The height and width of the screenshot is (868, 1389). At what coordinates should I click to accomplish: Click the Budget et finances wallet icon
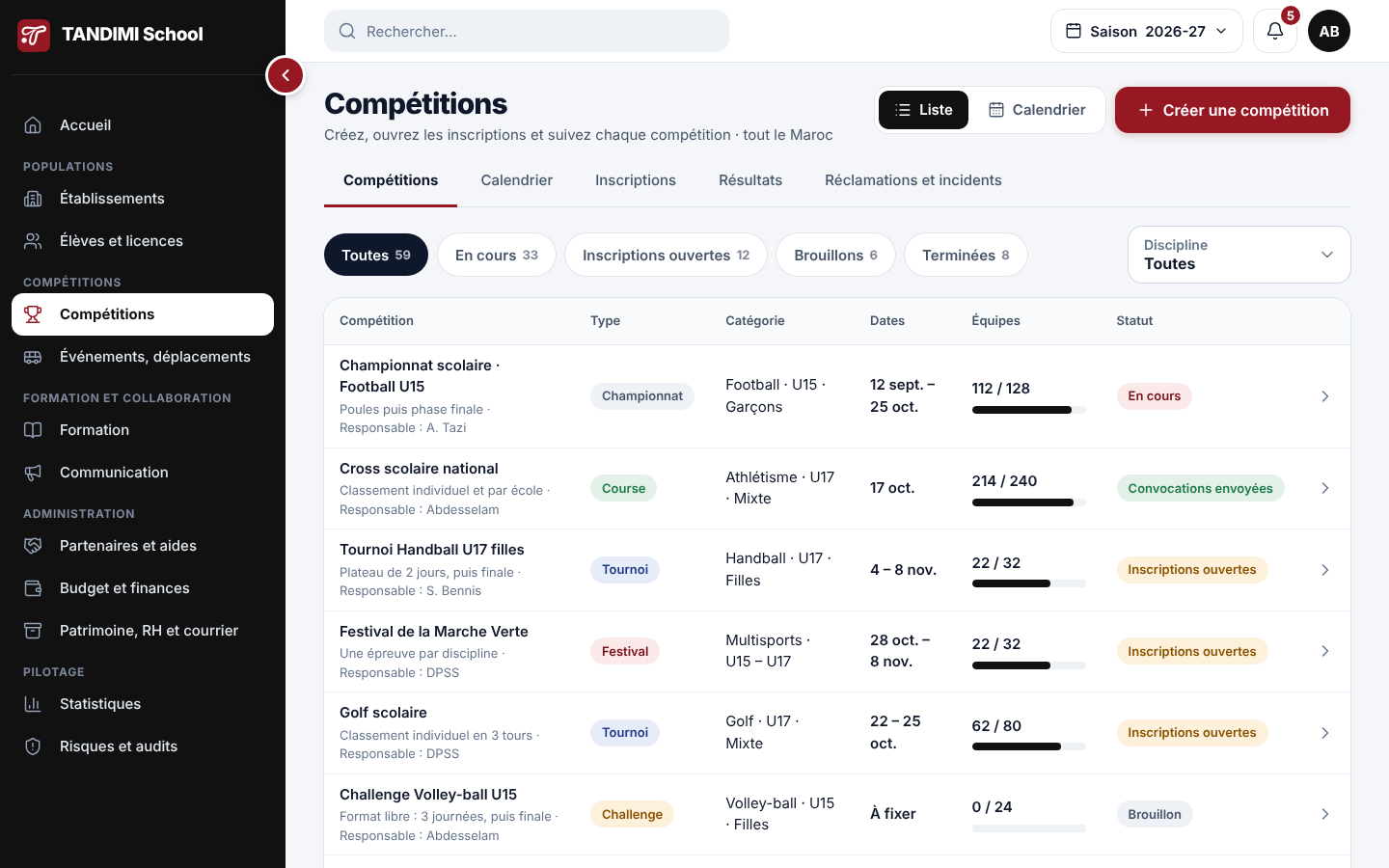pyautogui.click(x=33, y=588)
